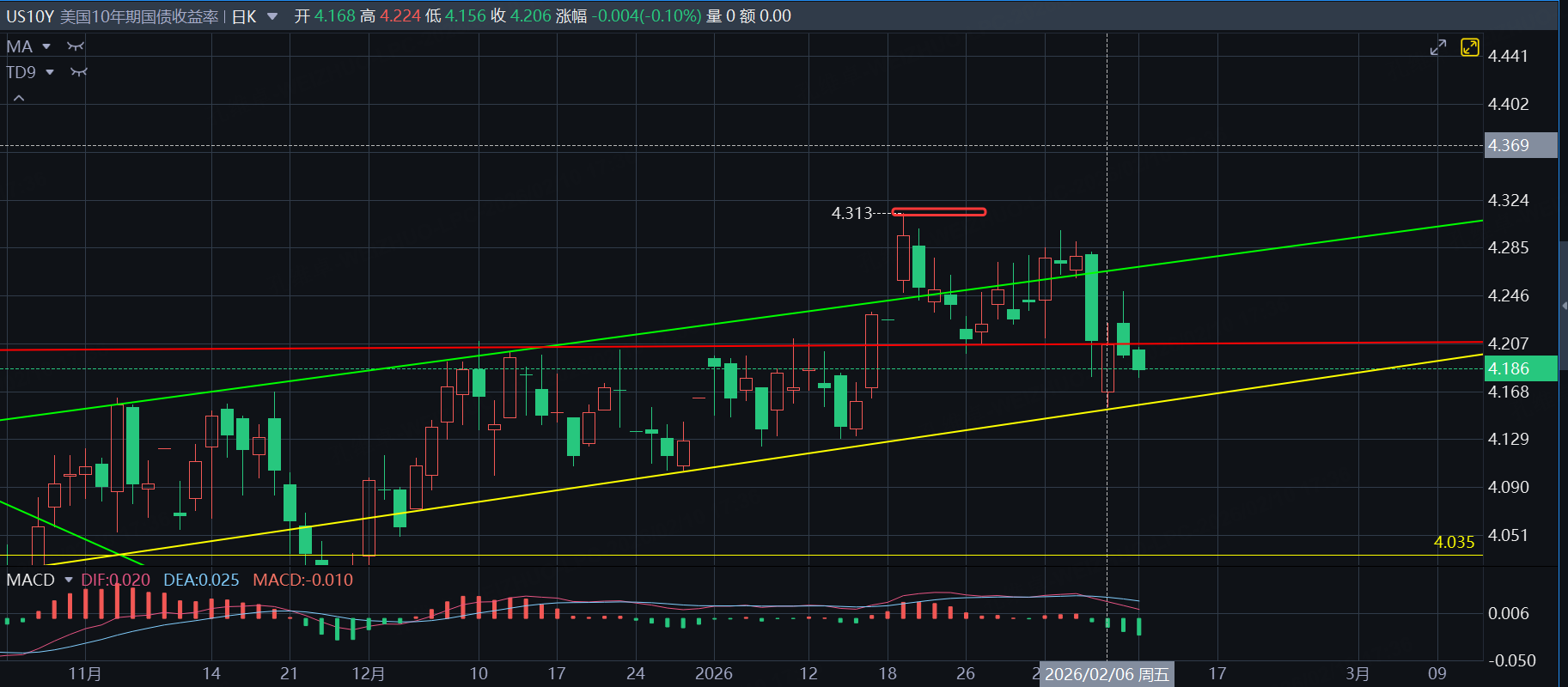Click the 2026/02/06 周五 date label

click(x=1106, y=674)
